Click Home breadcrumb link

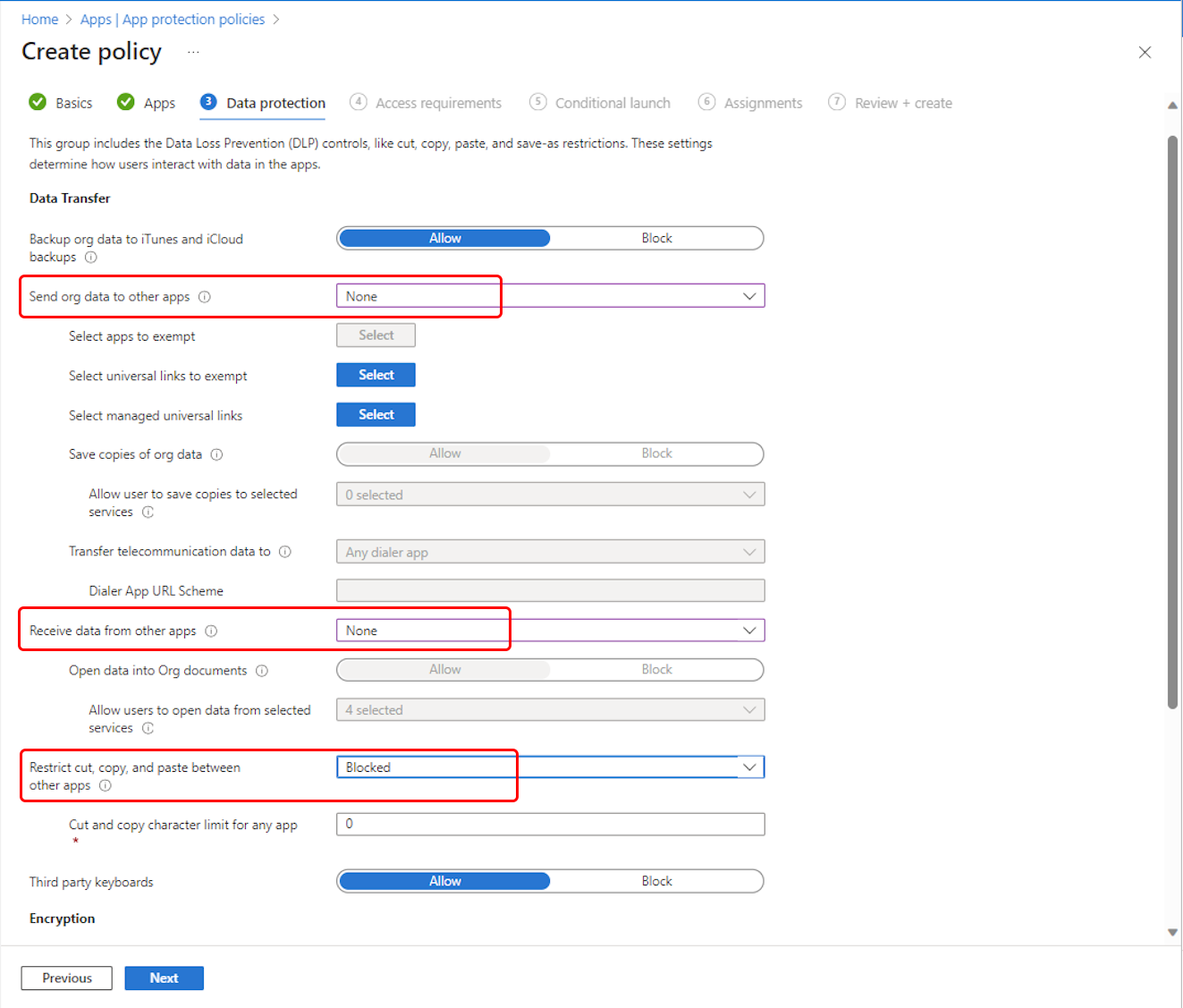tap(39, 20)
